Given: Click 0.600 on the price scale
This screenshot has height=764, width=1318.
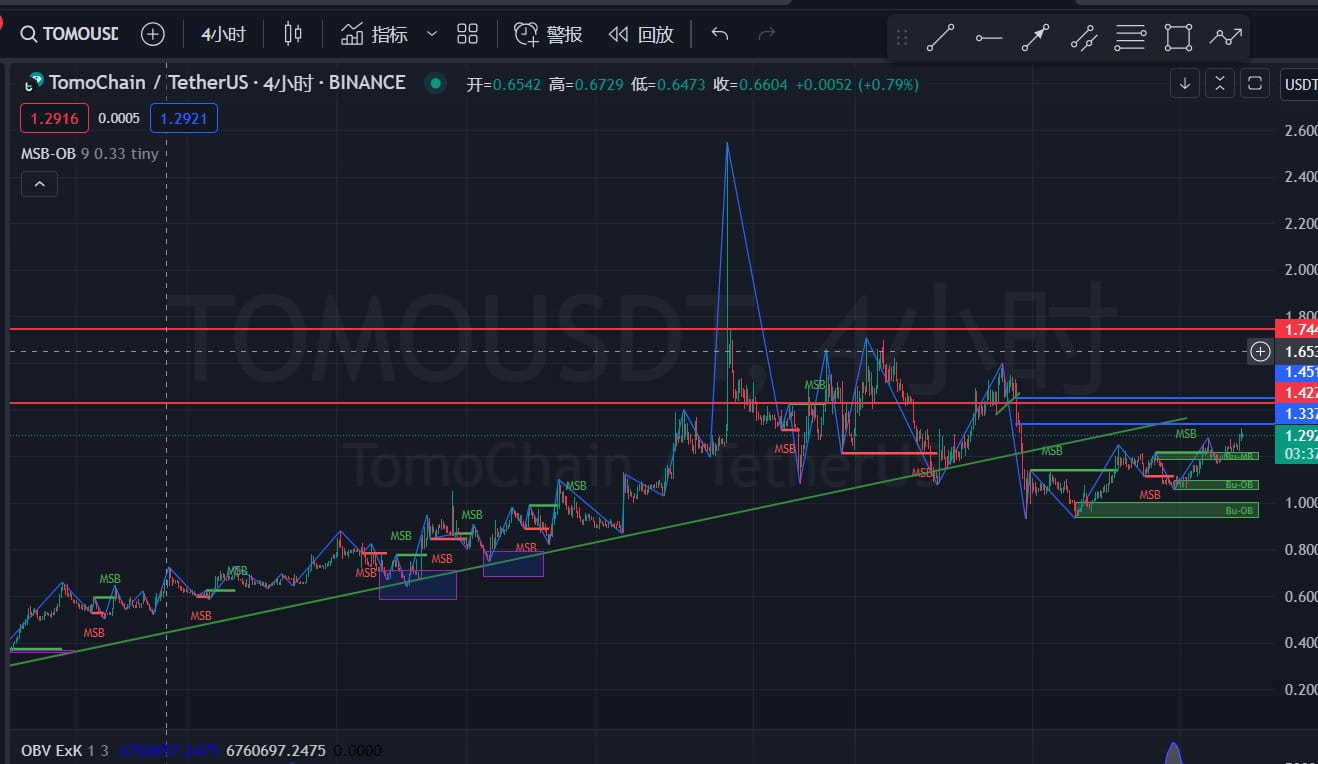Looking at the screenshot, I should tap(1301, 596).
